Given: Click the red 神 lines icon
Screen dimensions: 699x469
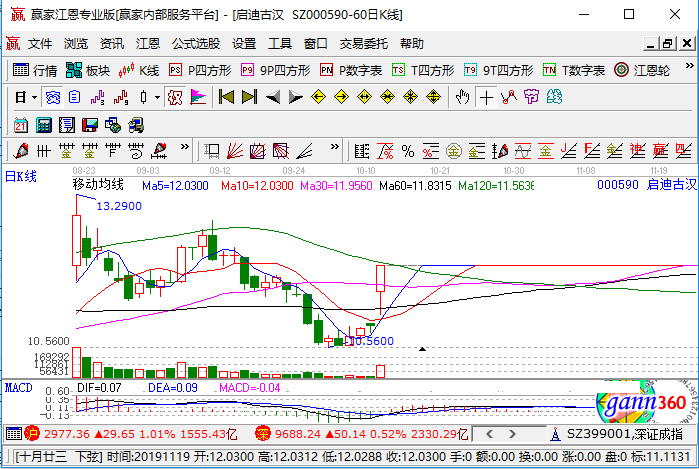Looking at the screenshot, I should pos(637,152).
